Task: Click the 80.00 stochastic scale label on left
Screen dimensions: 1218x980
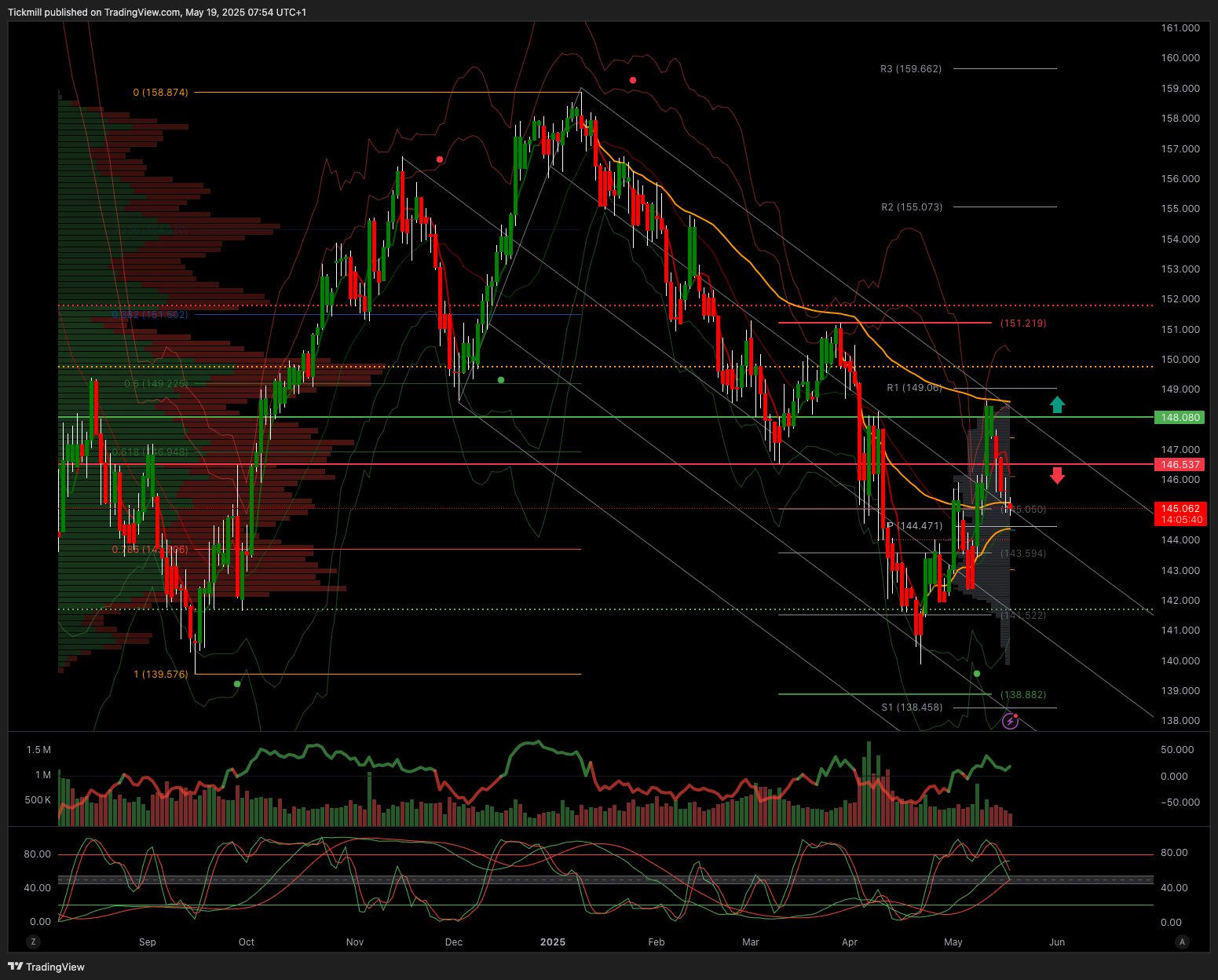Action: coord(37,854)
